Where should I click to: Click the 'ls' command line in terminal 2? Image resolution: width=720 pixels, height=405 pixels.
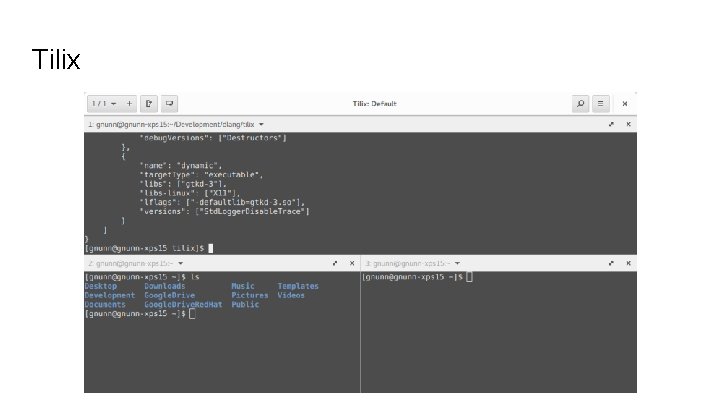142,277
